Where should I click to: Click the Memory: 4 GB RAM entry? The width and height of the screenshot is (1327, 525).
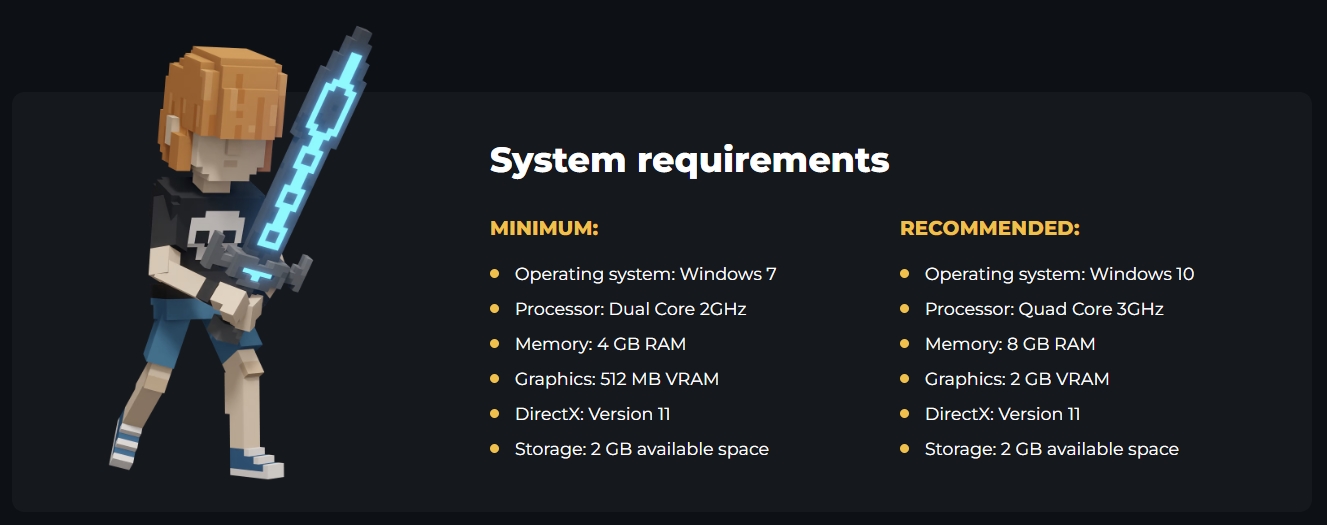click(600, 344)
